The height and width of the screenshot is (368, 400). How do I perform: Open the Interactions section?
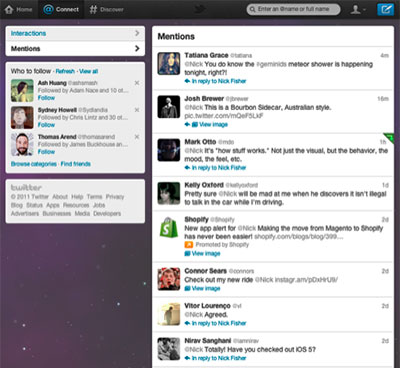point(75,33)
